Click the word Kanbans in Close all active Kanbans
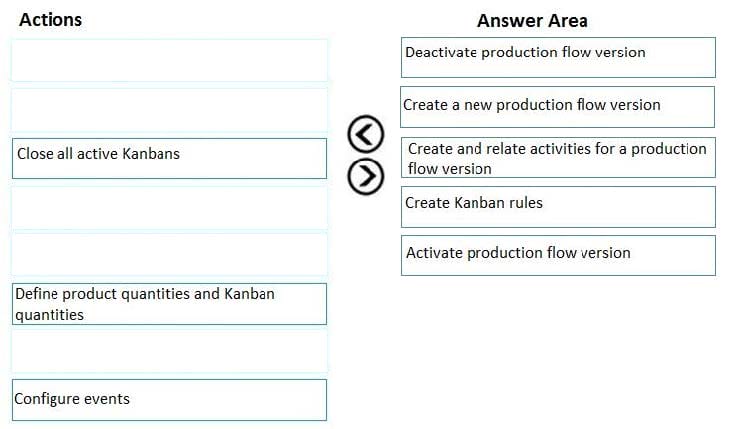 [x=151, y=154]
